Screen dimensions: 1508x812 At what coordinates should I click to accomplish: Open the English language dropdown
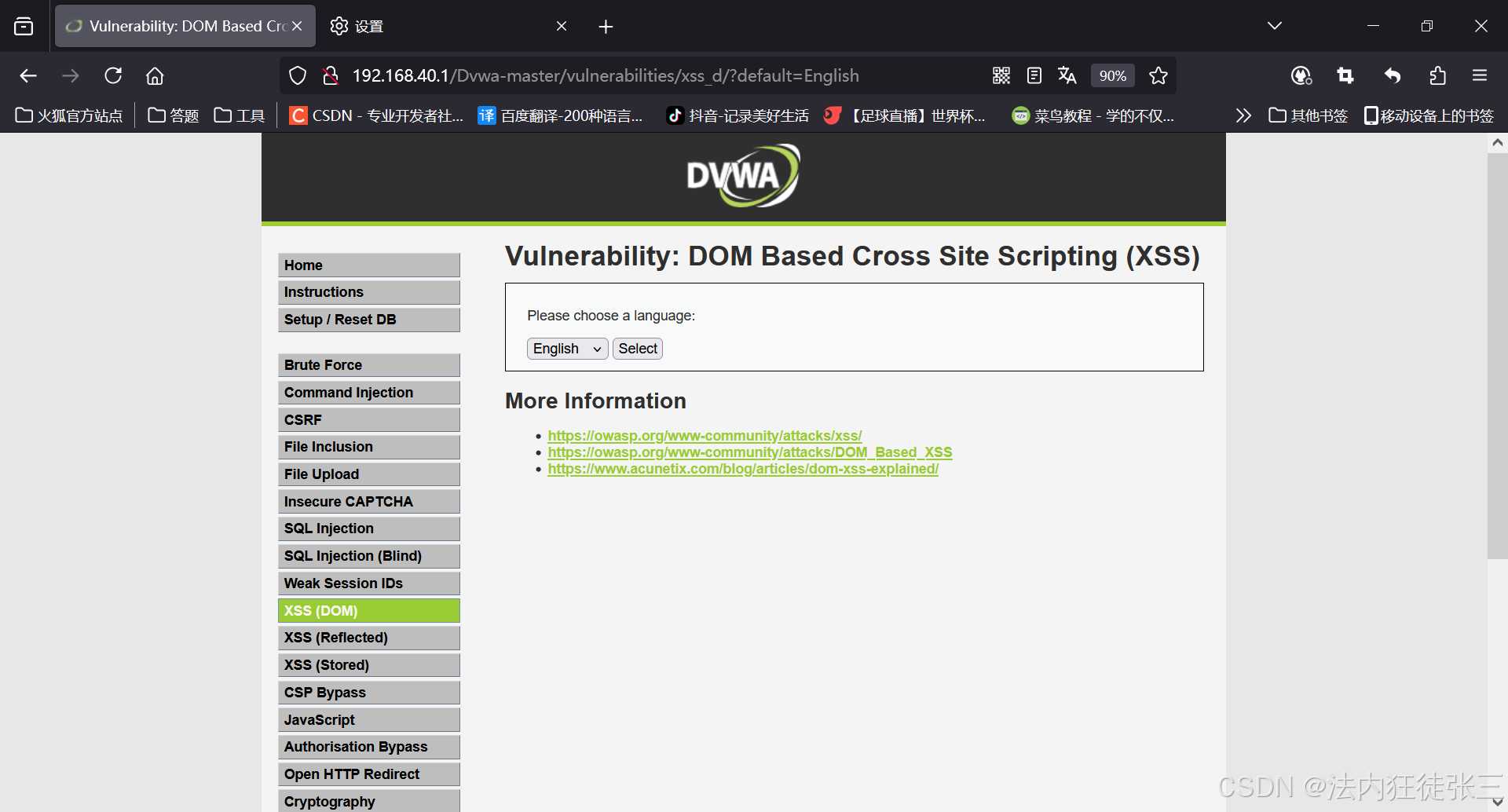tap(567, 348)
